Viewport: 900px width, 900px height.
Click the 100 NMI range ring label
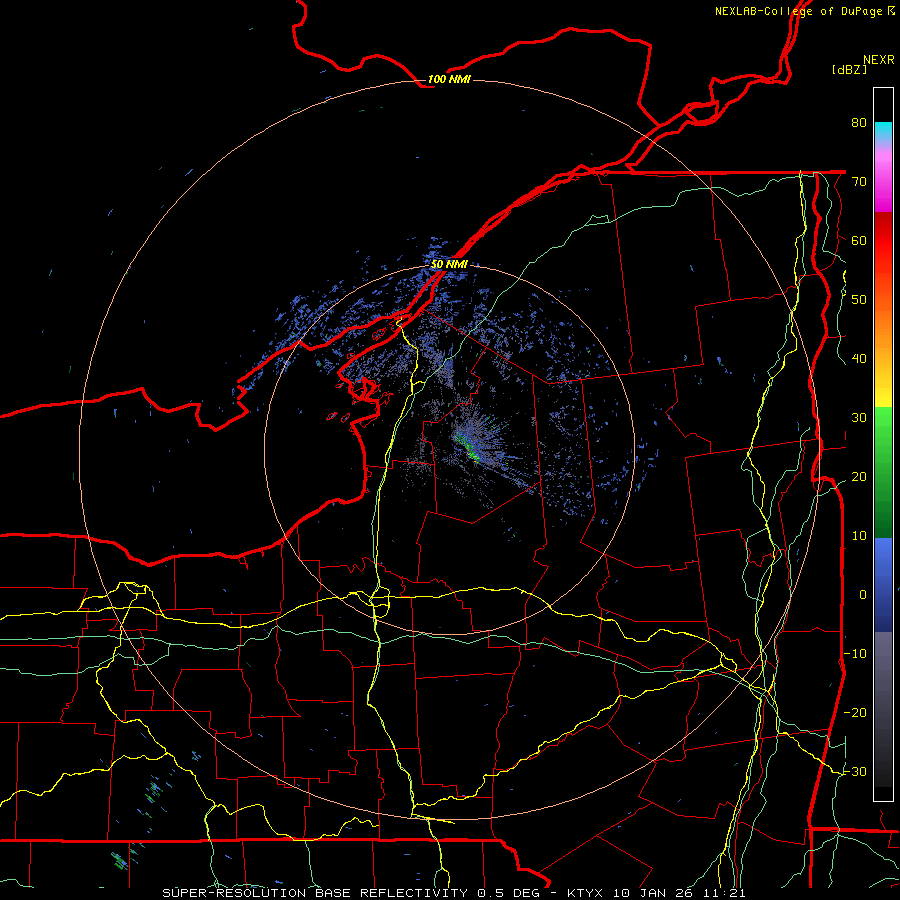click(449, 79)
